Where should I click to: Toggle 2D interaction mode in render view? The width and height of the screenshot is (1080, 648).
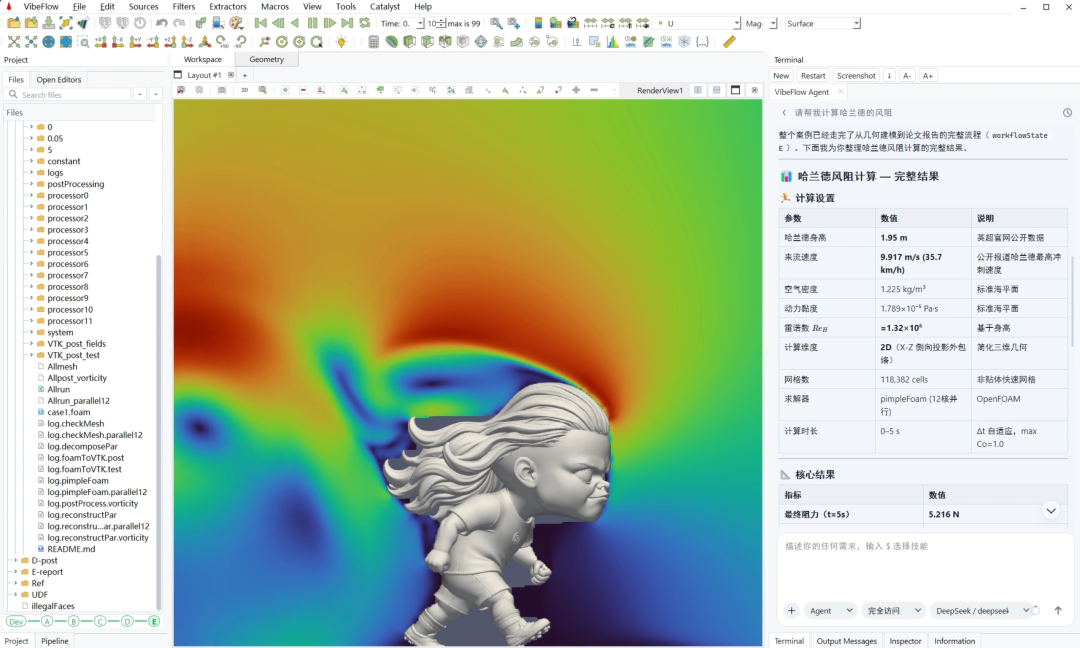245,90
